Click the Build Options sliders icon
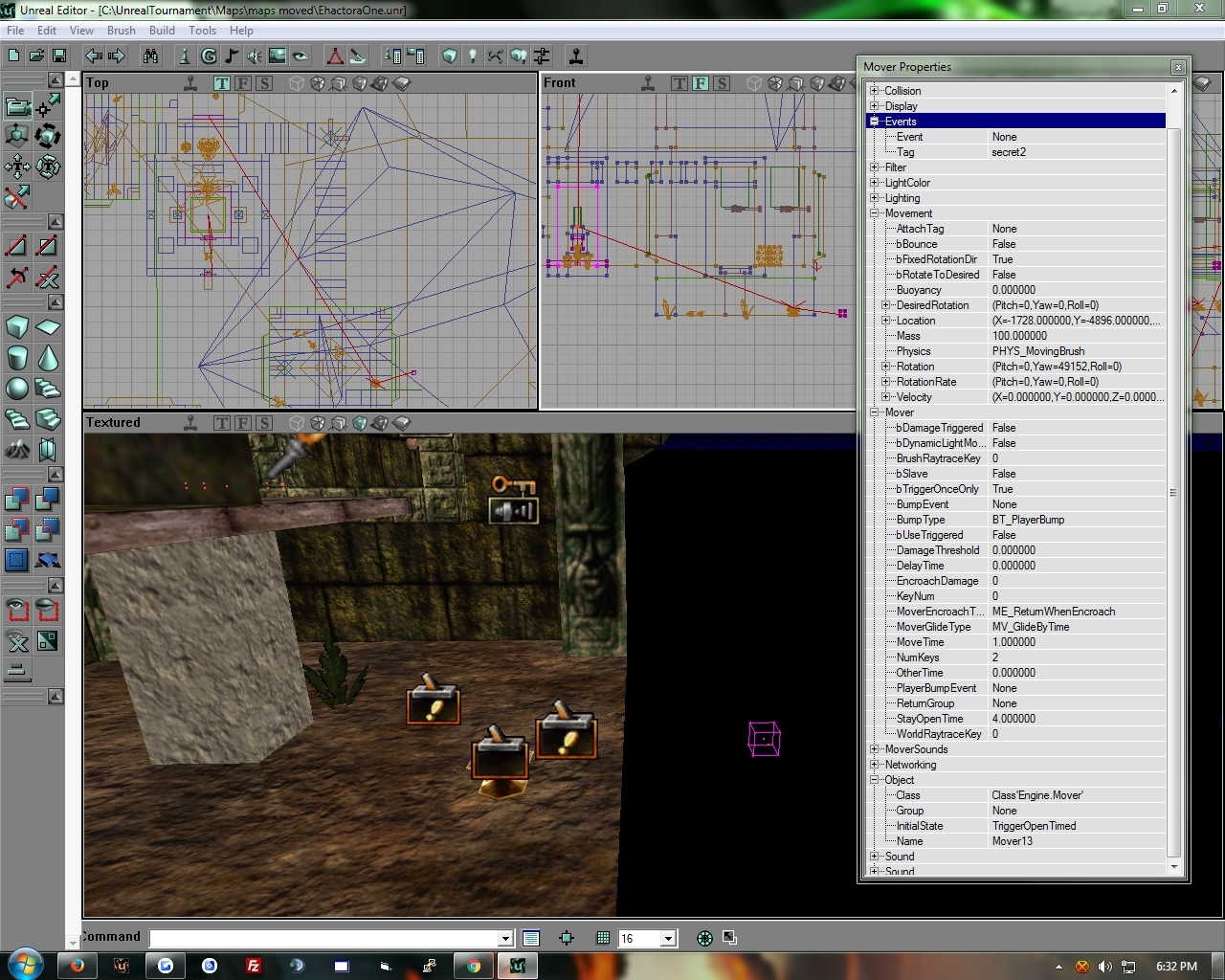The image size is (1225, 980). pyautogui.click(x=542, y=56)
